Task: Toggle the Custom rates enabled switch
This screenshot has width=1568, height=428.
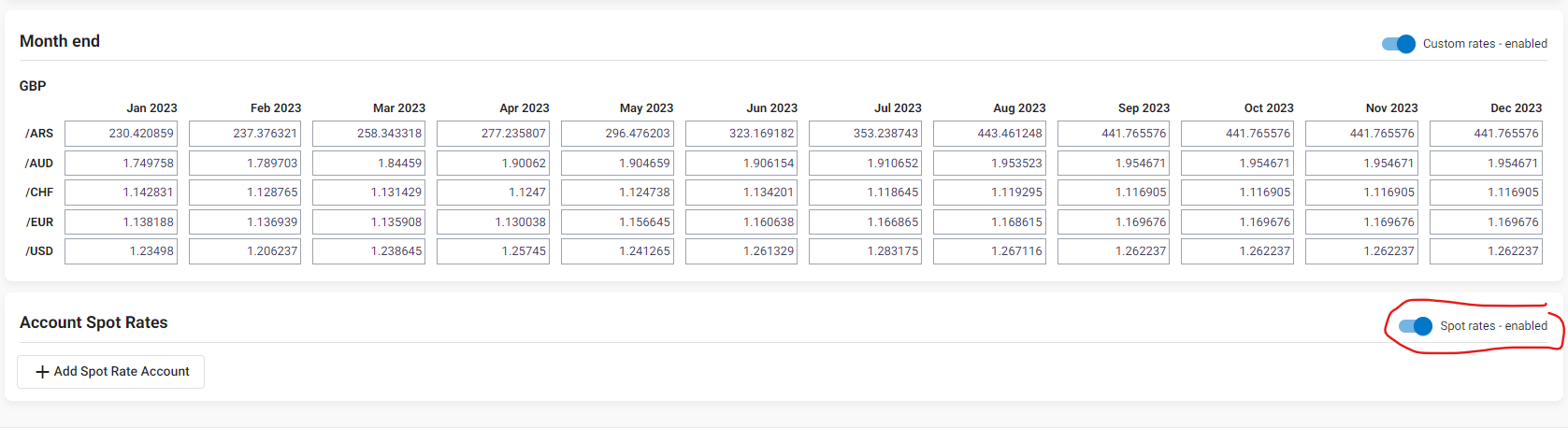Action: pos(1399,44)
